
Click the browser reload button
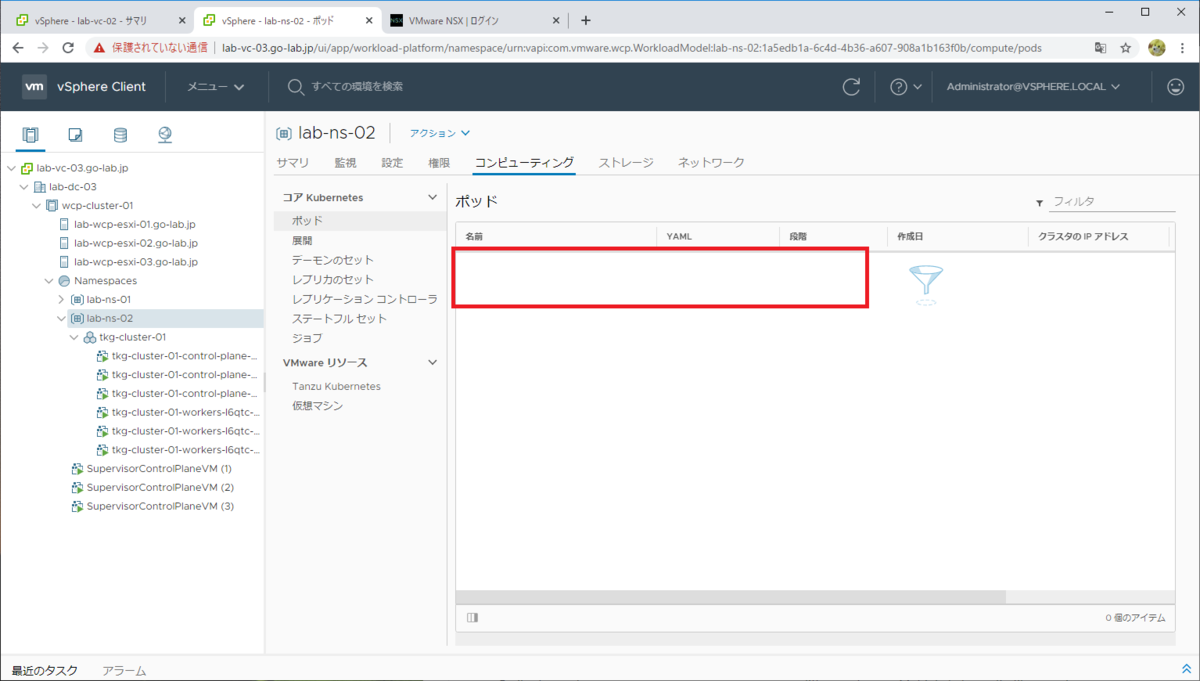(68, 47)
